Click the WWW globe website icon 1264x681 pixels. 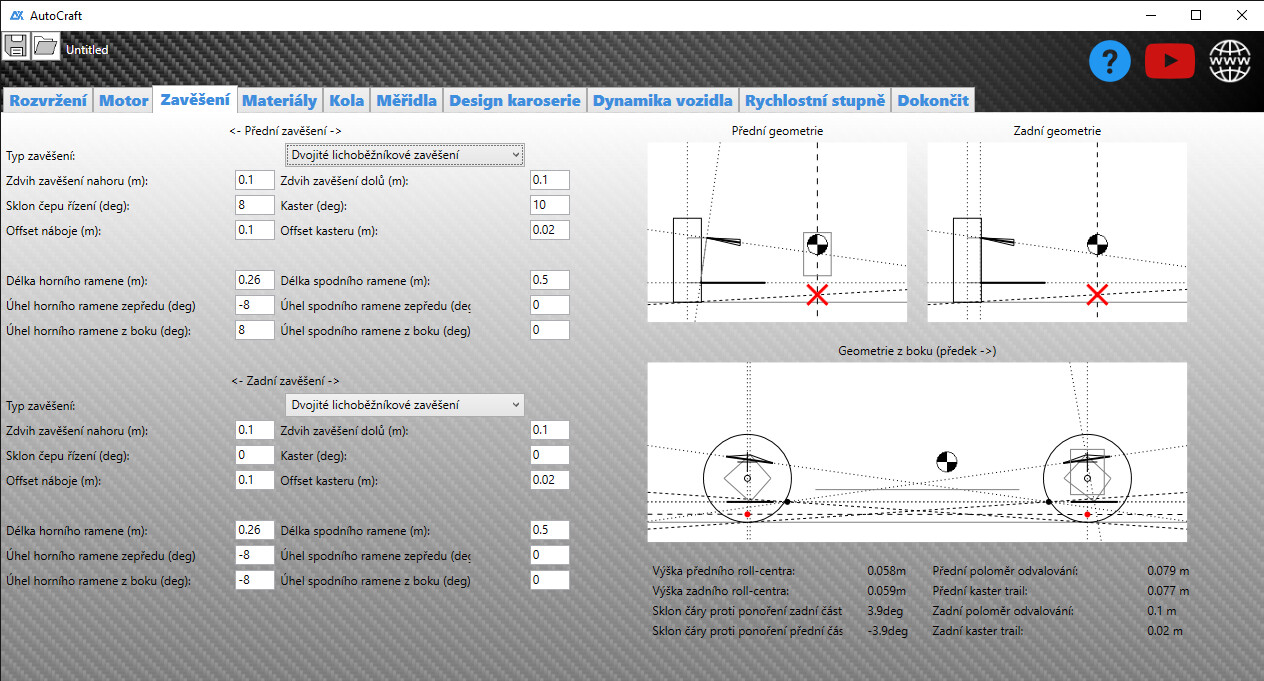[1230, 62]
